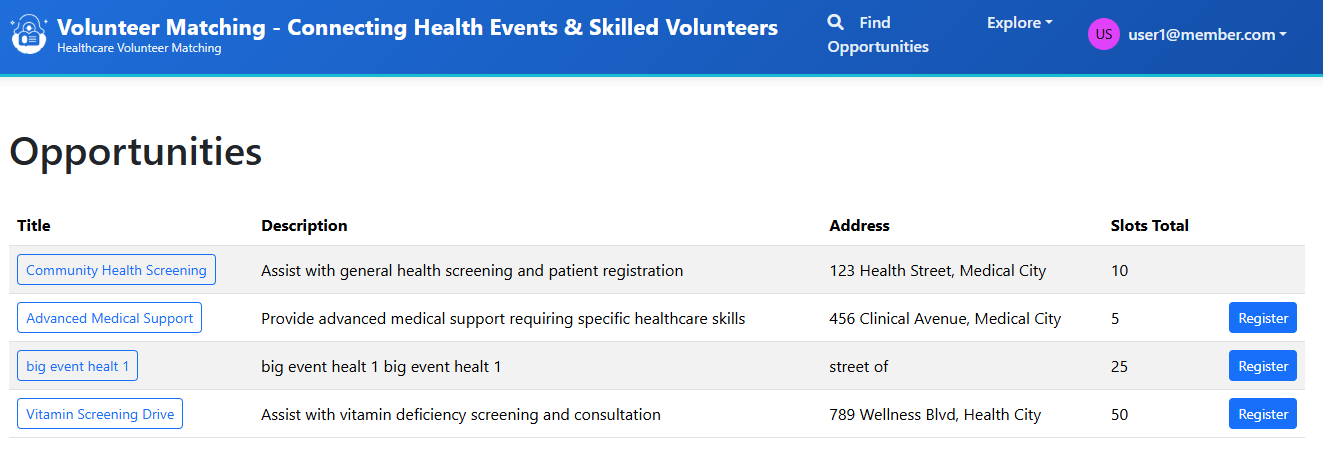Register for Vitamin Screening Drive
This screenshot has height=456, width=1323.
[x=1262, y=414]
